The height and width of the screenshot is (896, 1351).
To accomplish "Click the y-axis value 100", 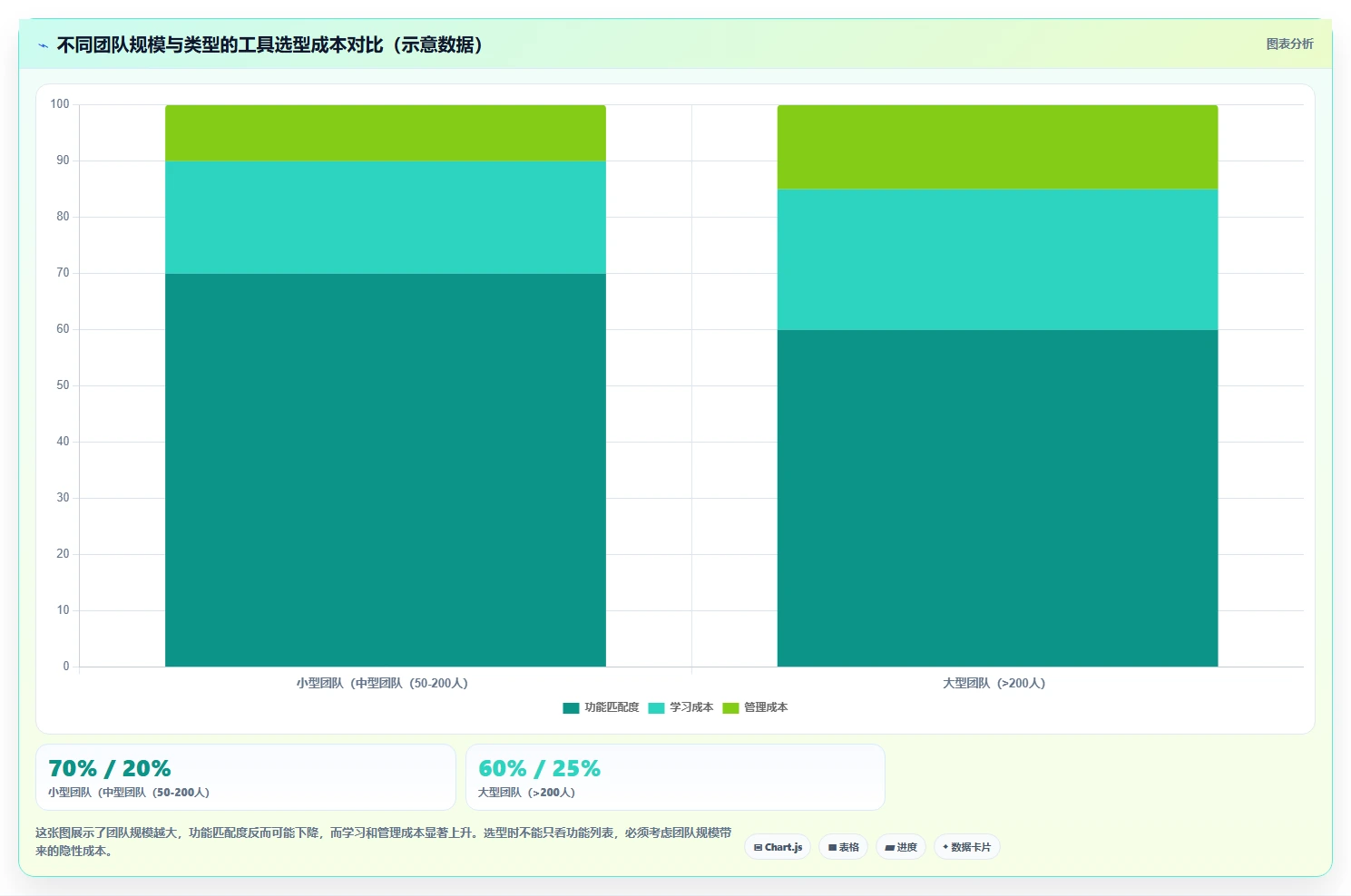I will (60, 104).
